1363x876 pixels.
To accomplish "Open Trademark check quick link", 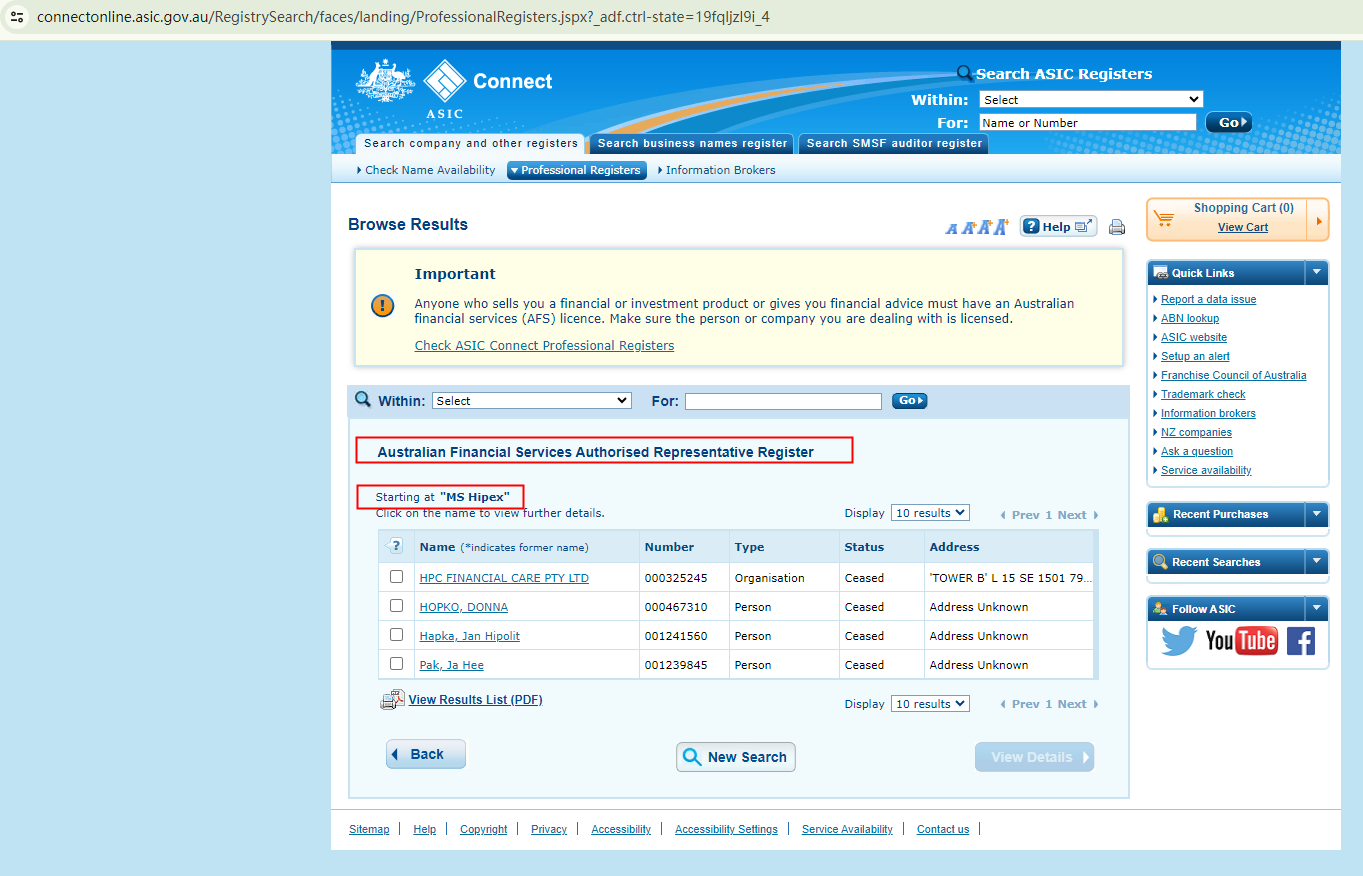I will 1204,394.
